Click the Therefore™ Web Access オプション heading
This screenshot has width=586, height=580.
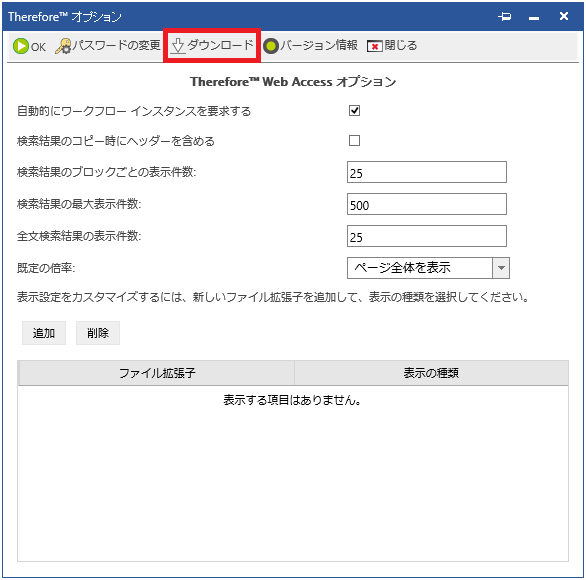coord(293,81)
